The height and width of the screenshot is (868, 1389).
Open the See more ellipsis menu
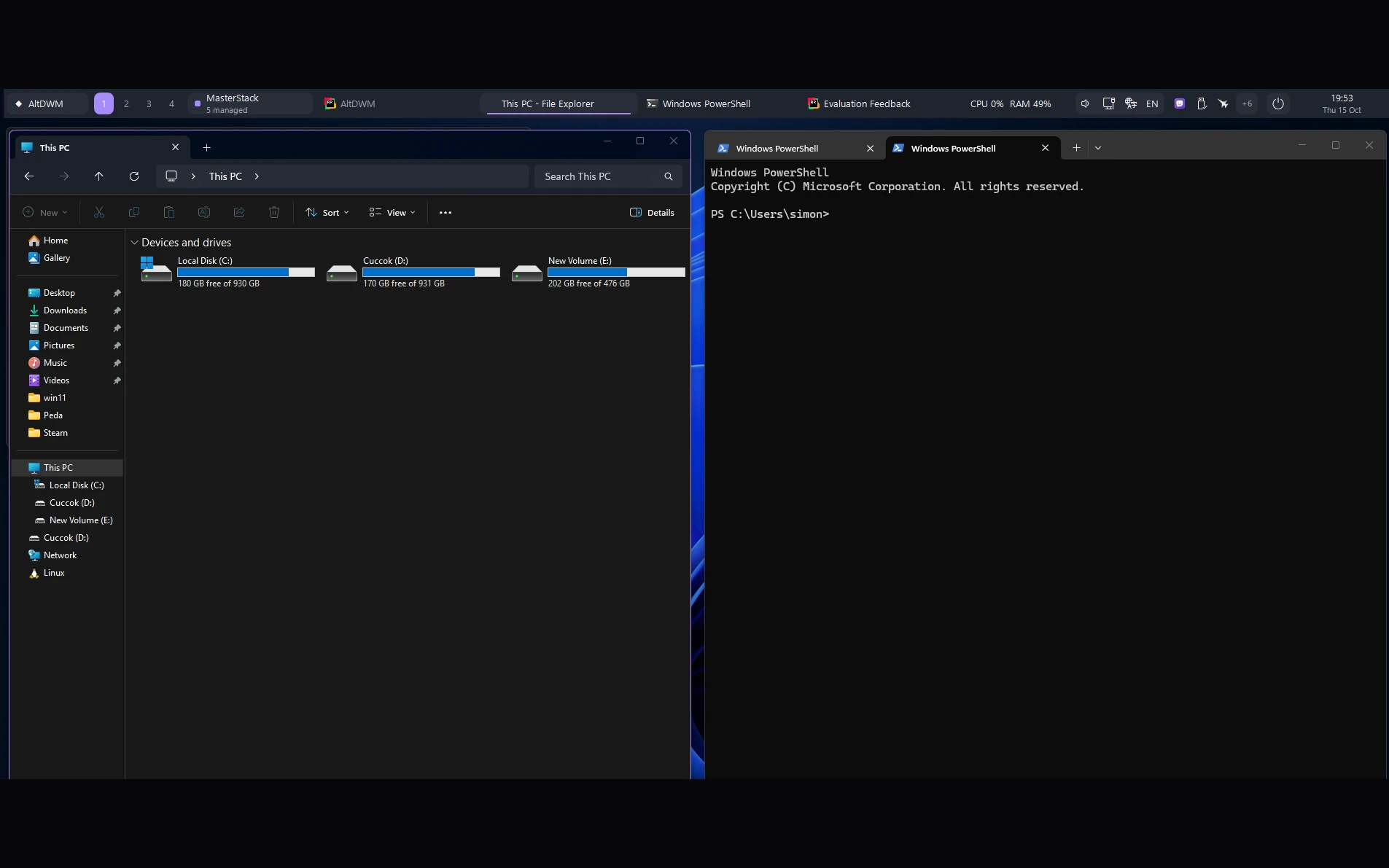coord(446,213)
